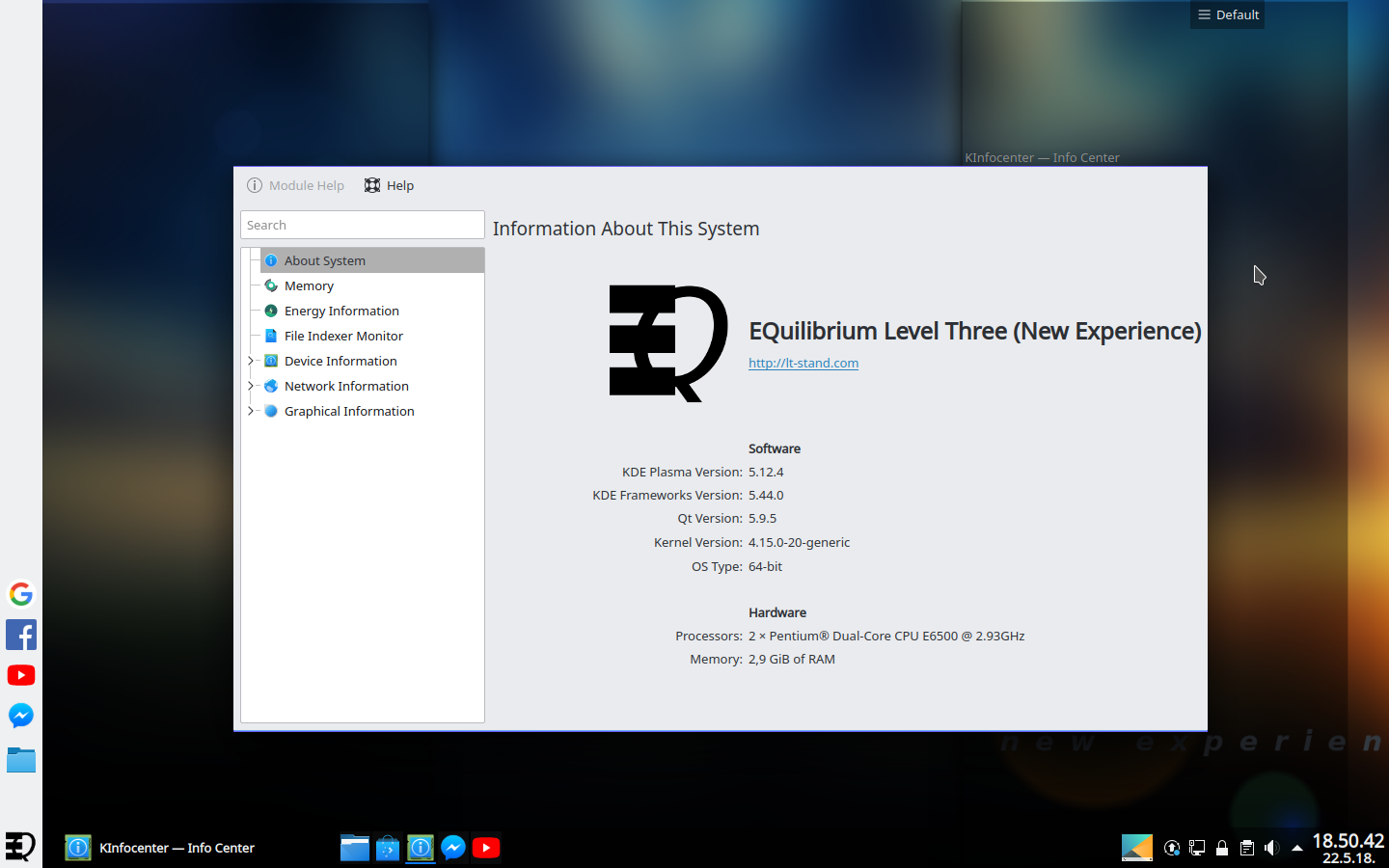Click the File Indexer Monitor icon
The width and height of the screenshot is (1389, 868).
coord(271,336)
